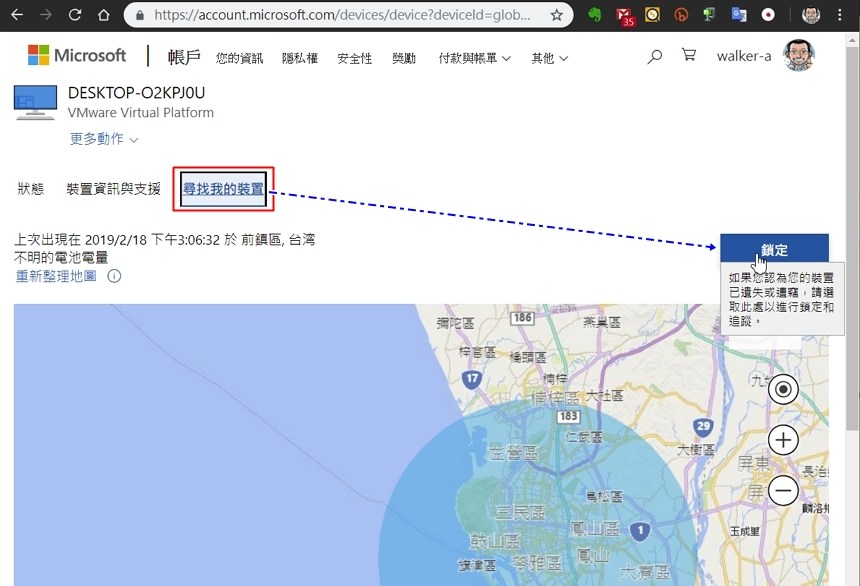Click the VMware Virtual Platform text
The height and width of the screenshot is (586, 860).
[141, 112]
